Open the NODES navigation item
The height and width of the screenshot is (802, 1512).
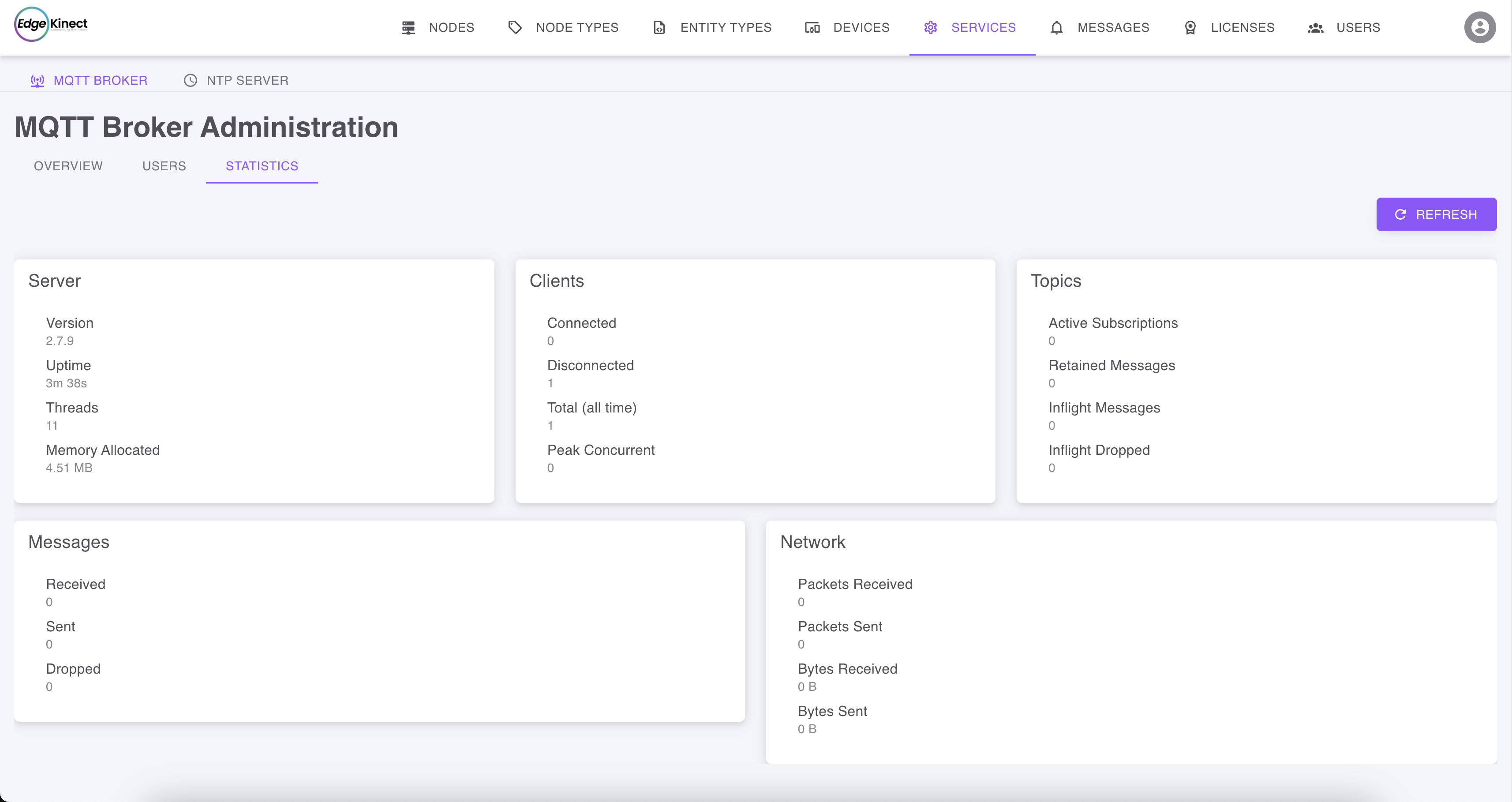(x=438, y=28)
